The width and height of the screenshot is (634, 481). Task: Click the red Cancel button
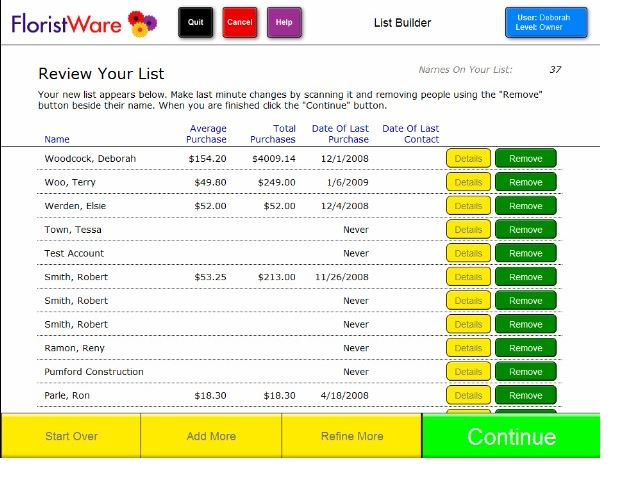240,22
